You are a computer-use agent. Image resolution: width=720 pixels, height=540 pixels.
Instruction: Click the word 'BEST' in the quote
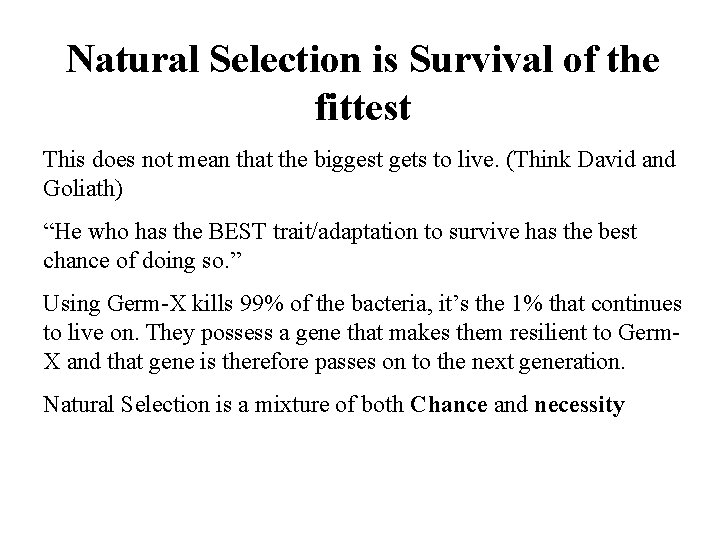click(237, 231)
